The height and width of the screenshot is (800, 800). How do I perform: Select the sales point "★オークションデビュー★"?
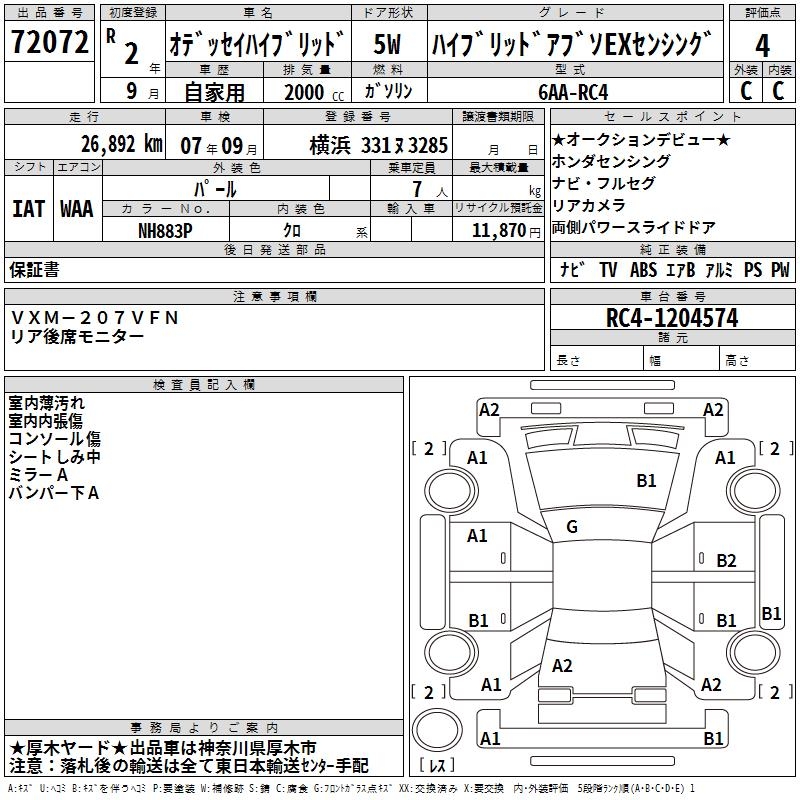click(641, 139)
